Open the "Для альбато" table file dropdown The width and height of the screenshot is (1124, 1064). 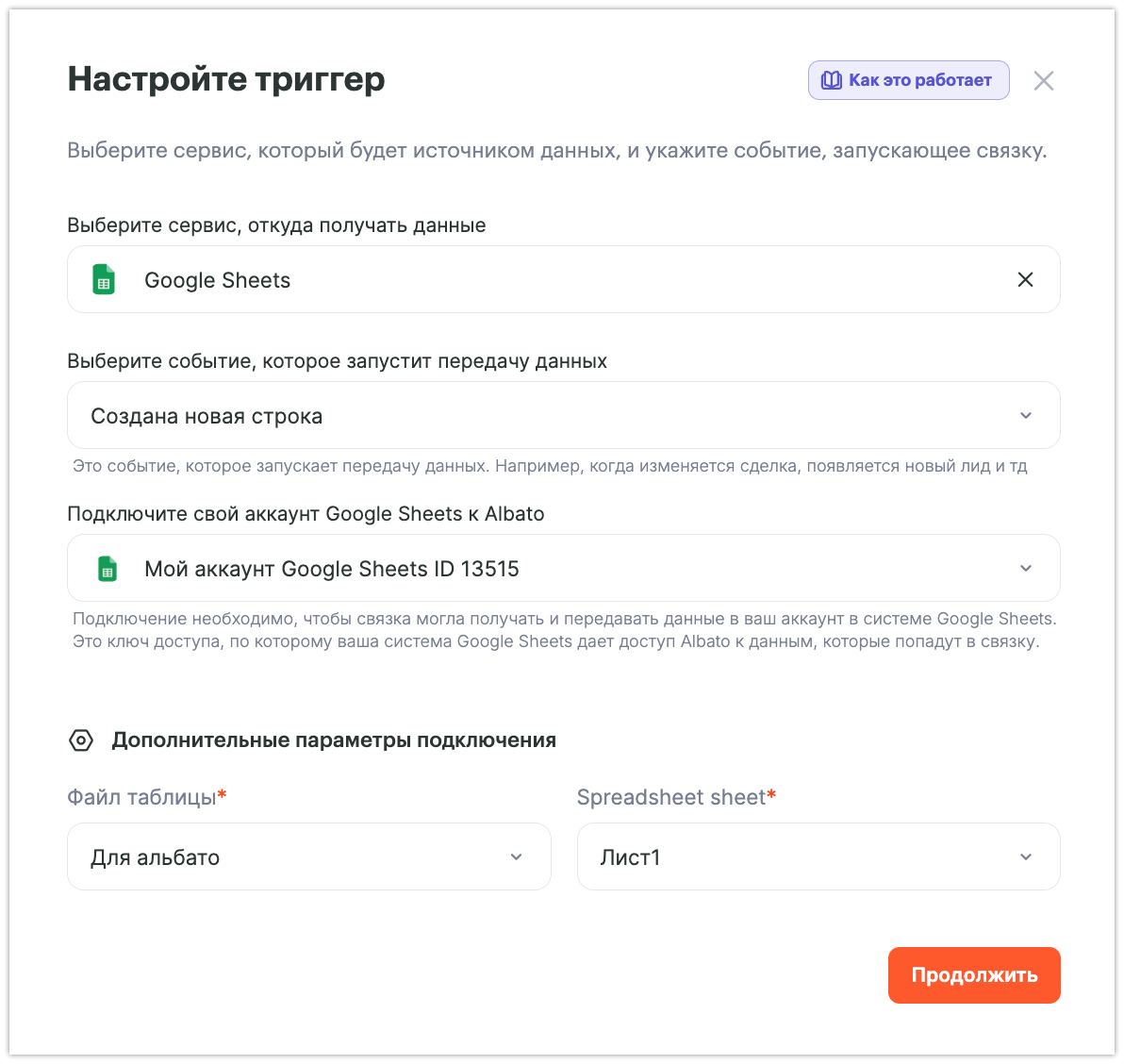tap(283, 857)
